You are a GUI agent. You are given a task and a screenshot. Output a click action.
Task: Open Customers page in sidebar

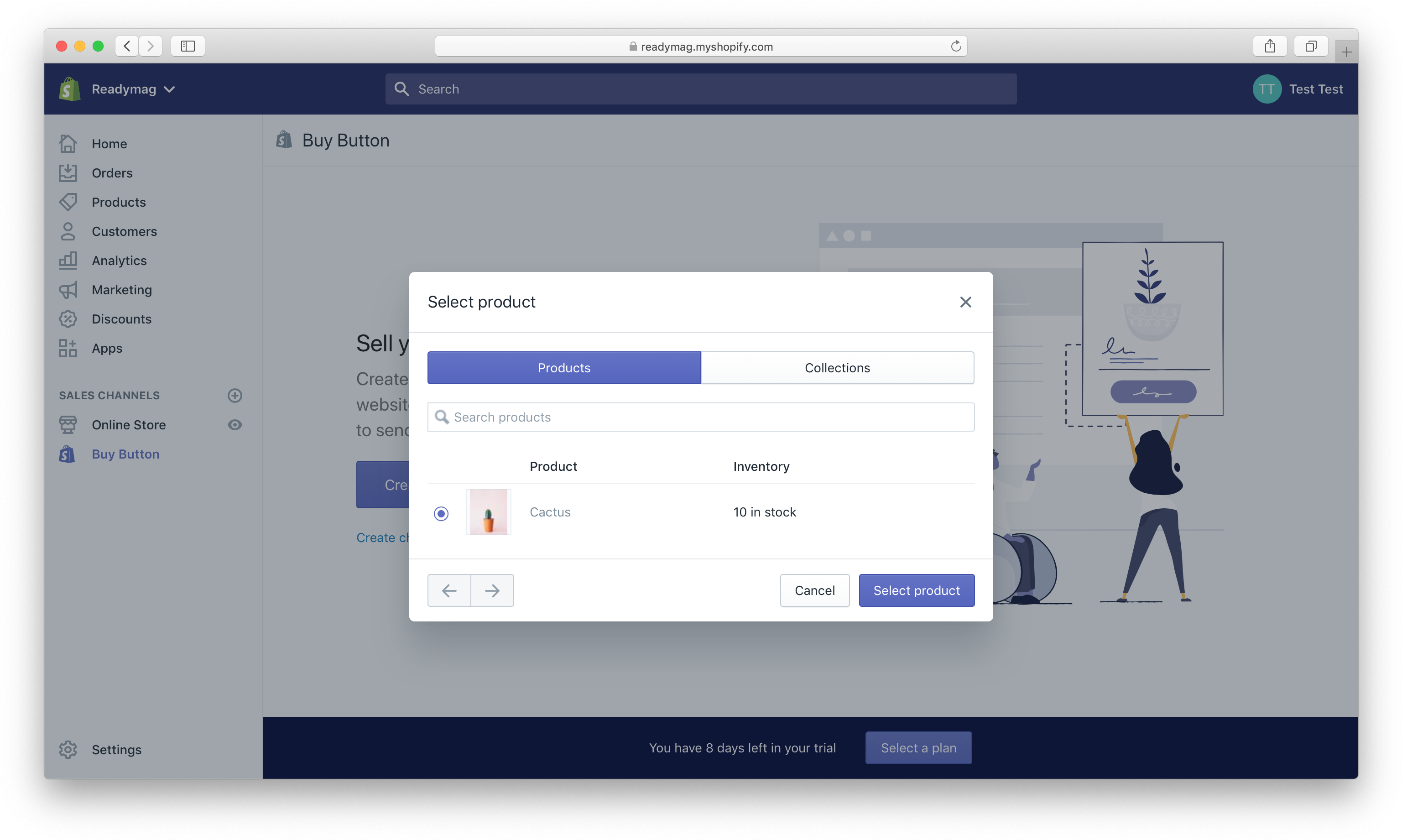point(125,231)
